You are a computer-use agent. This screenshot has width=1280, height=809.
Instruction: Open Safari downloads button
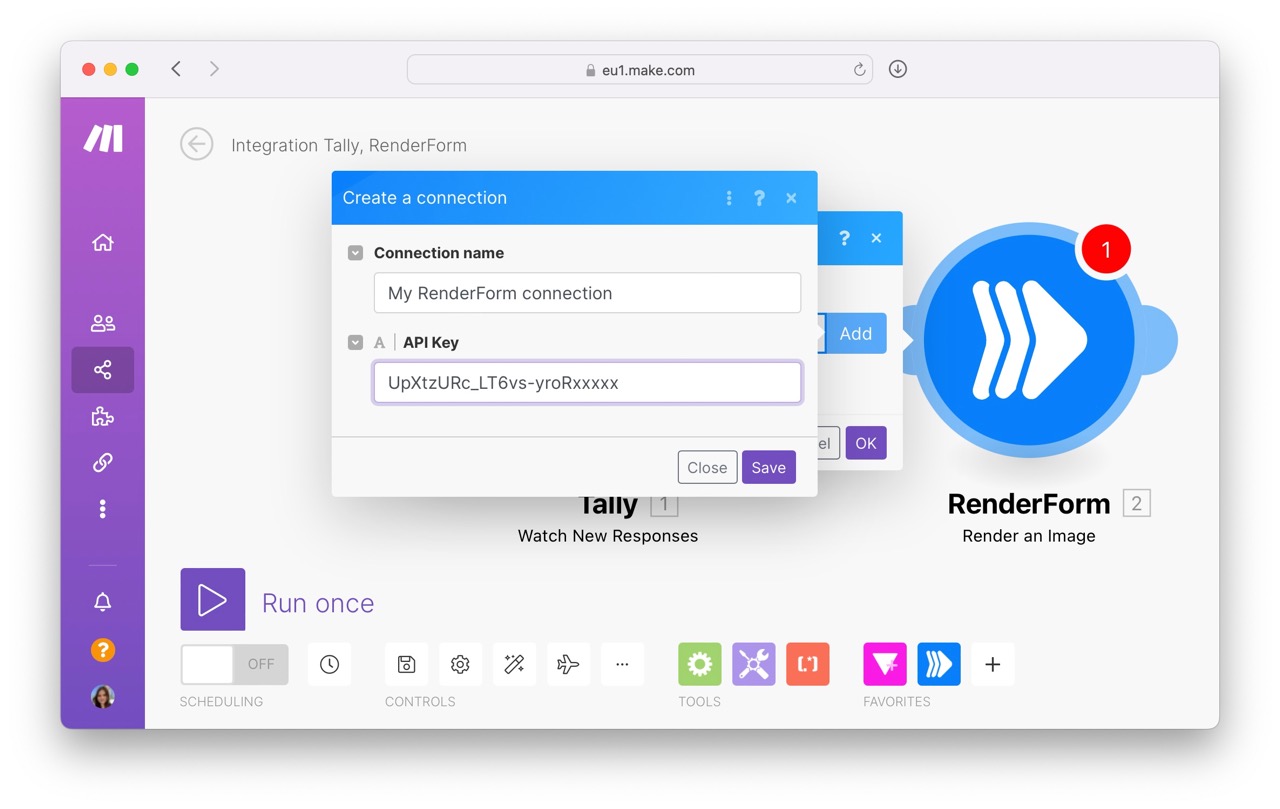[898, 69]
